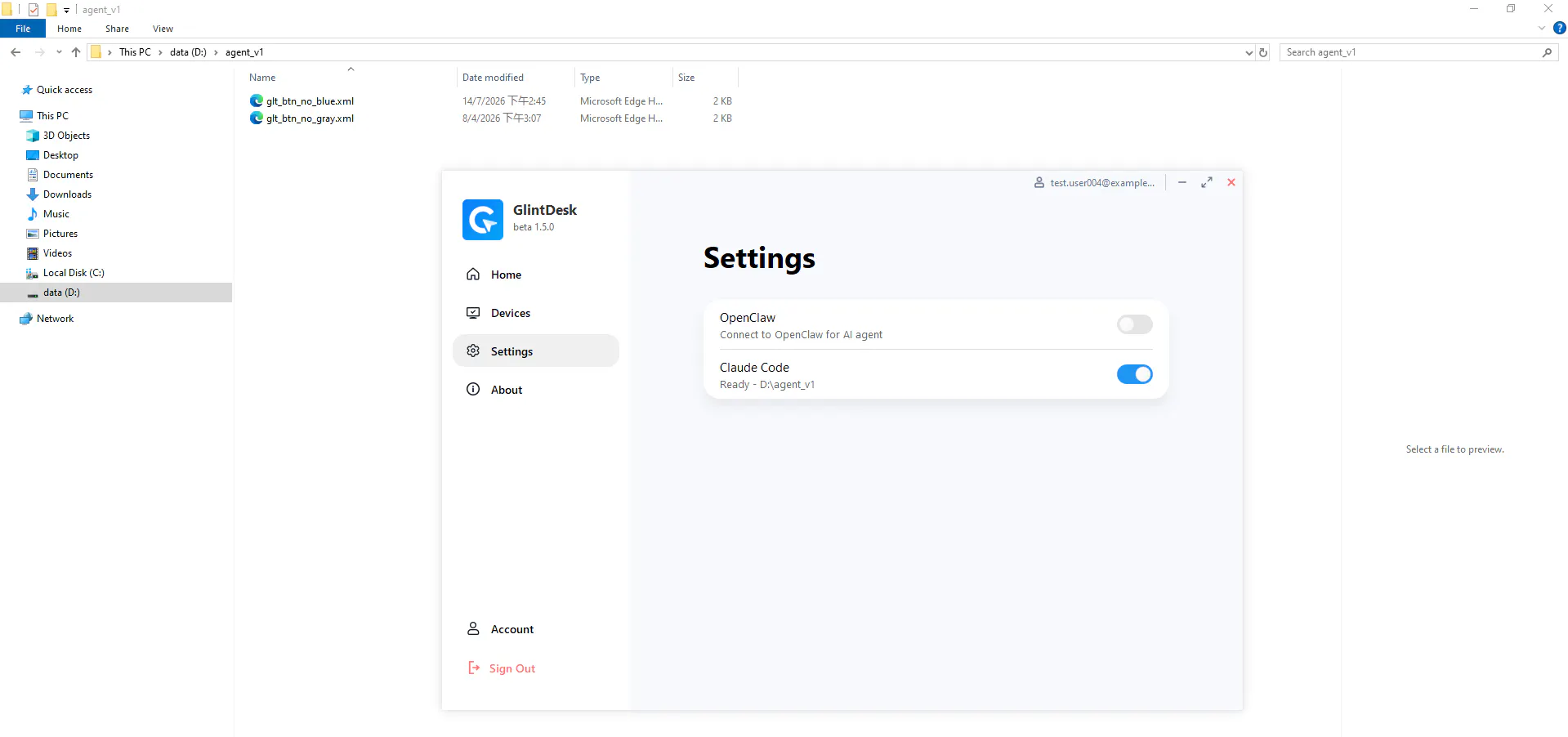
Task: Open 3D Objects folder in navigation pane
Action: tap(66, 136)
